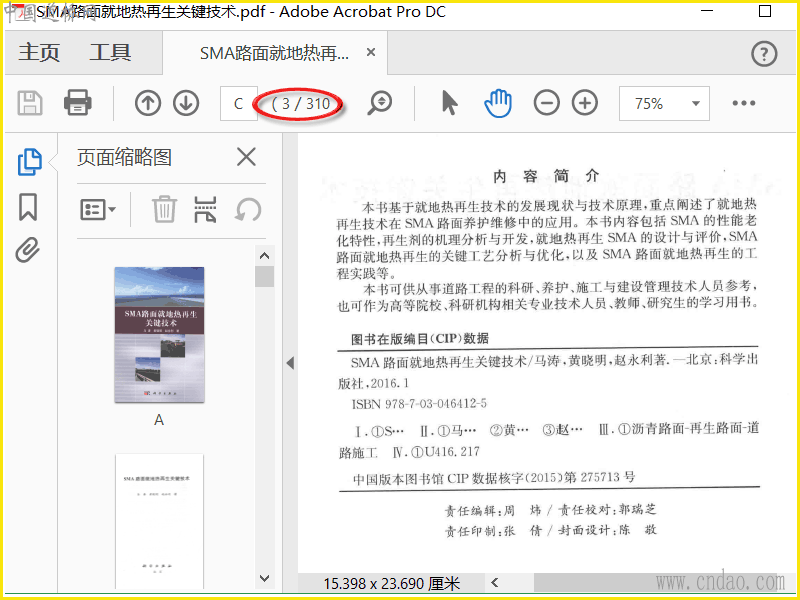Screen dimensions: 800x600
Task: Close the 页面缩略图 panel
Action: pos(246,157)
